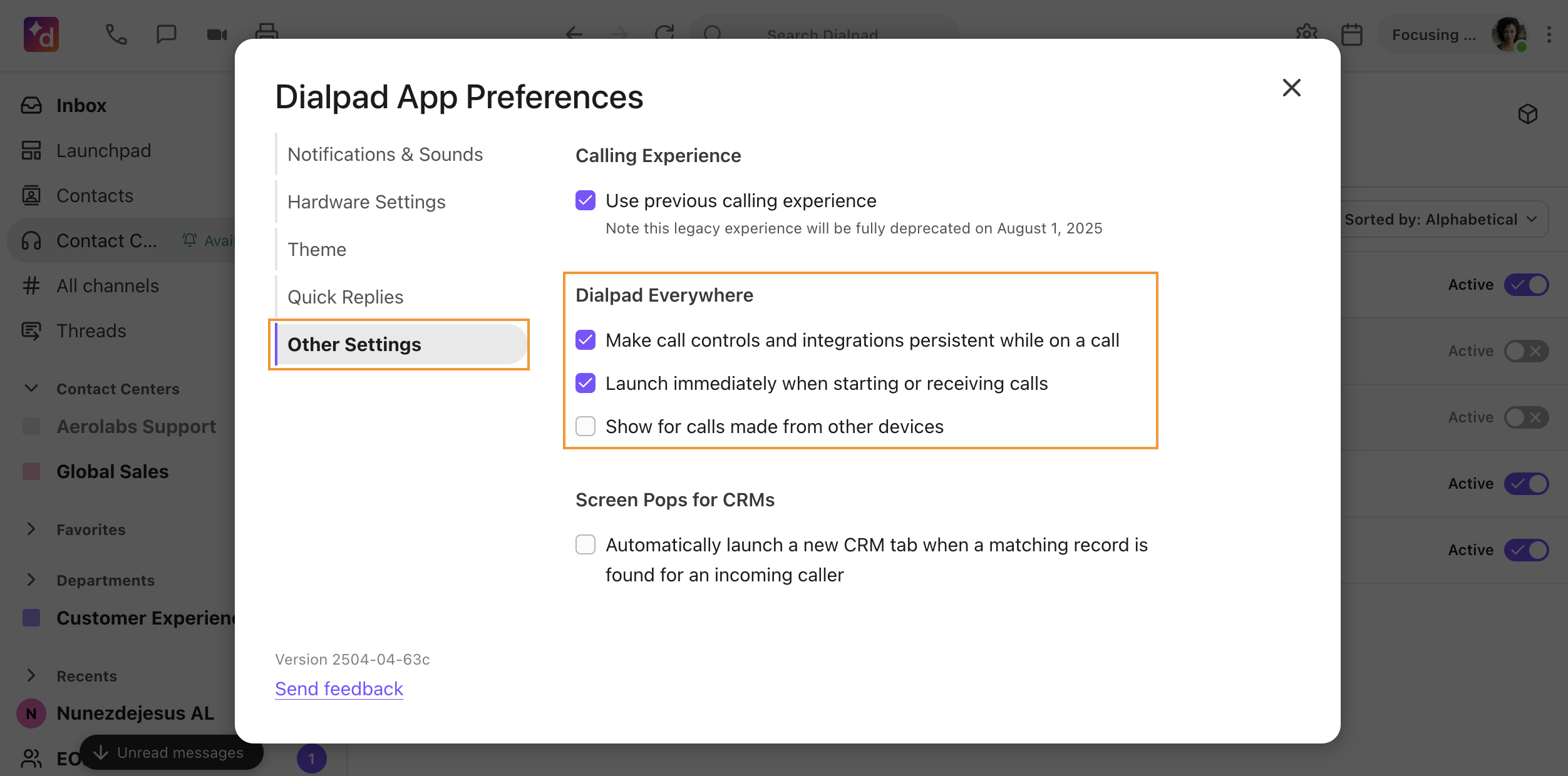1568x776 pixels.
Task: Open the settings gear icon
Action: tap(1306, 34)
